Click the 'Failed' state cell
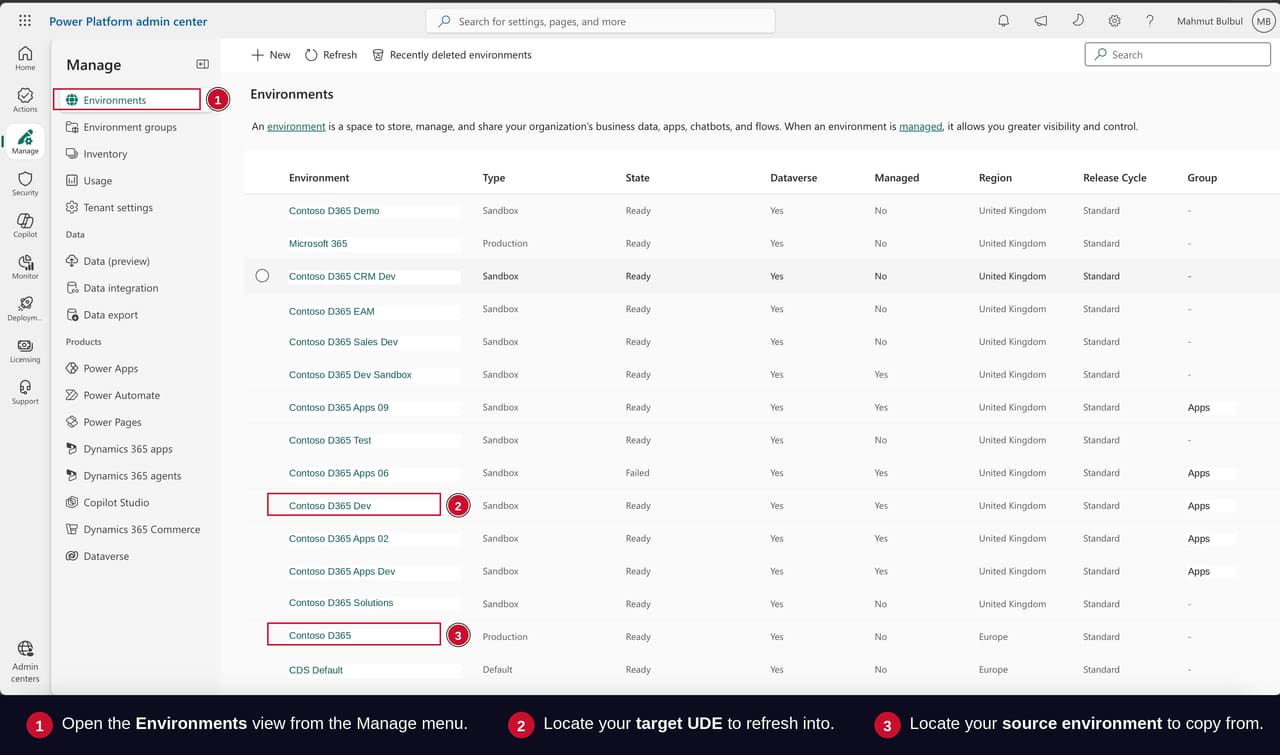The height and width of the screenshot is (755, 1280). click(638, 473)
